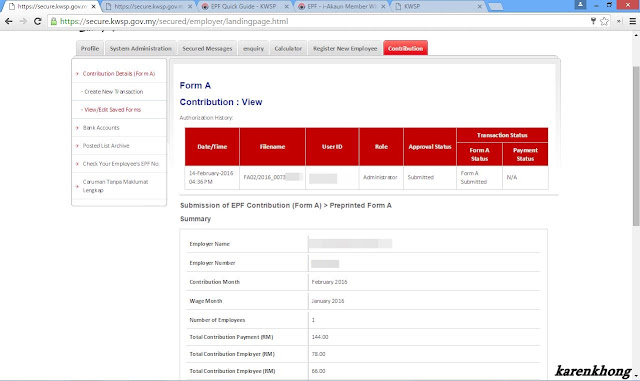The height and width of the screenshot is (381, 640).
Task: Open Caruman Tanpa Maklumat Lengkap link
Action: point(116,186)
